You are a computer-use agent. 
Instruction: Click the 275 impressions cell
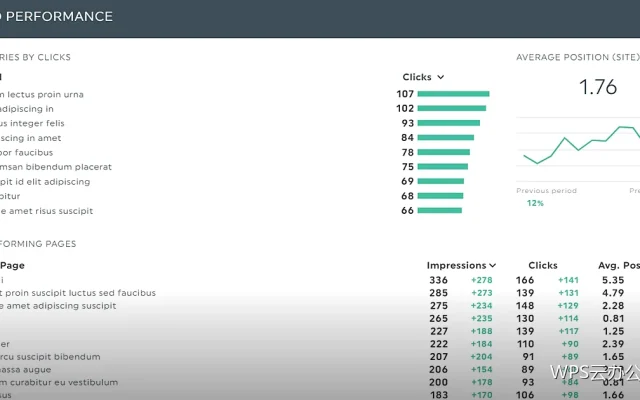(439, 306)
